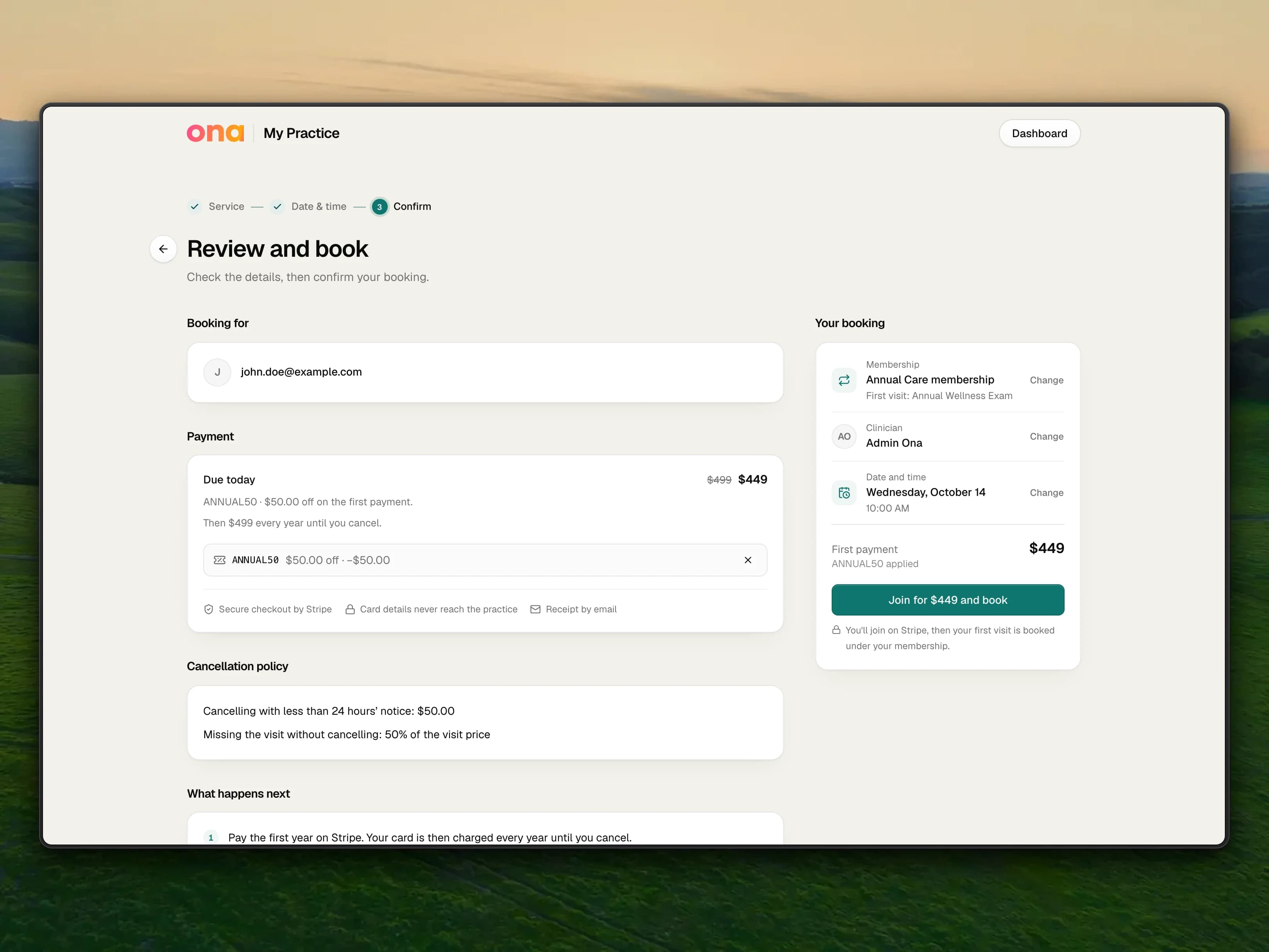The width and height of the screenshot is (1269, 952).
Task: Change the Annual Care membership
Action: point(1046,380)
